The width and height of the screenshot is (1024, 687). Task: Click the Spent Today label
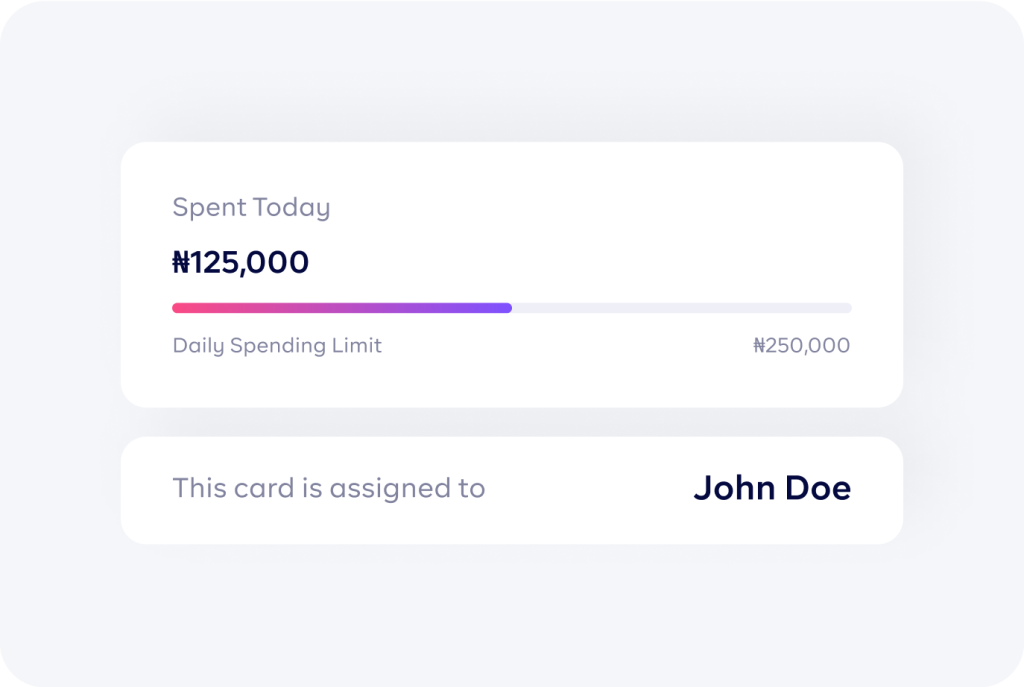pyautogui.click(x=251, y=207)
